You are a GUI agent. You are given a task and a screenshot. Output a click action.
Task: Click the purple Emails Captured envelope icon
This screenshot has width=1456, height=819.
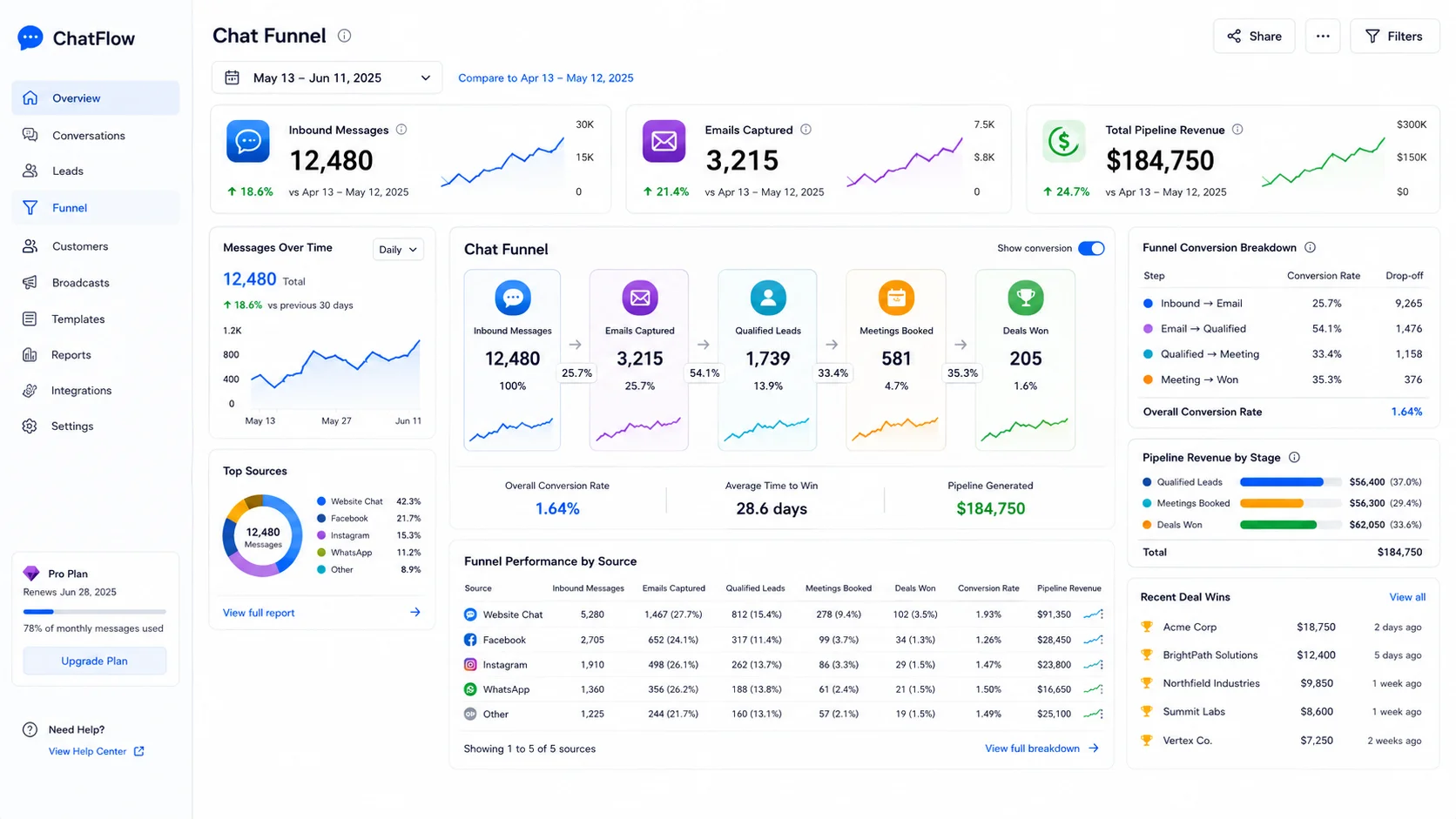click(x=664, y=141)
